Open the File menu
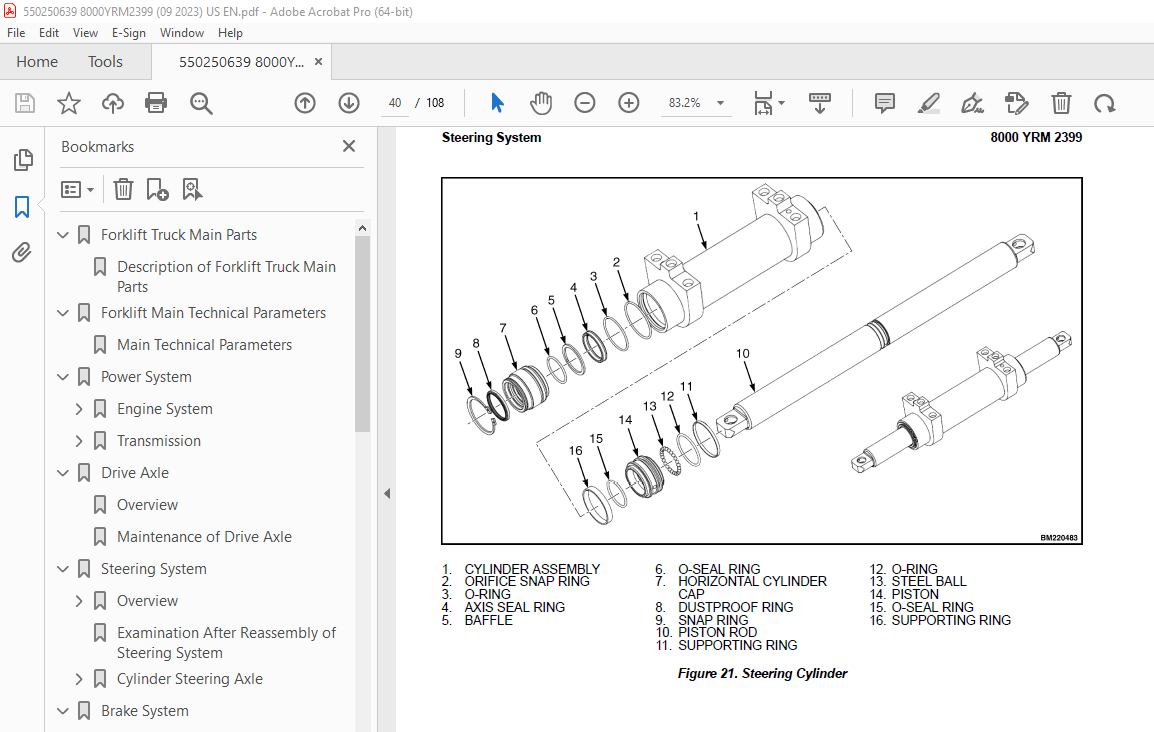This screenshot has width=1154, height=732. pos(16,33)
